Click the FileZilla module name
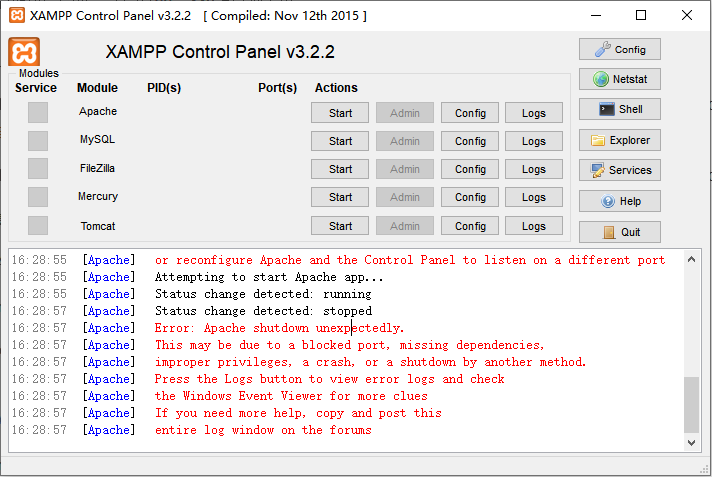The width and height of the screenshot is (712, 477). [97, 168]
